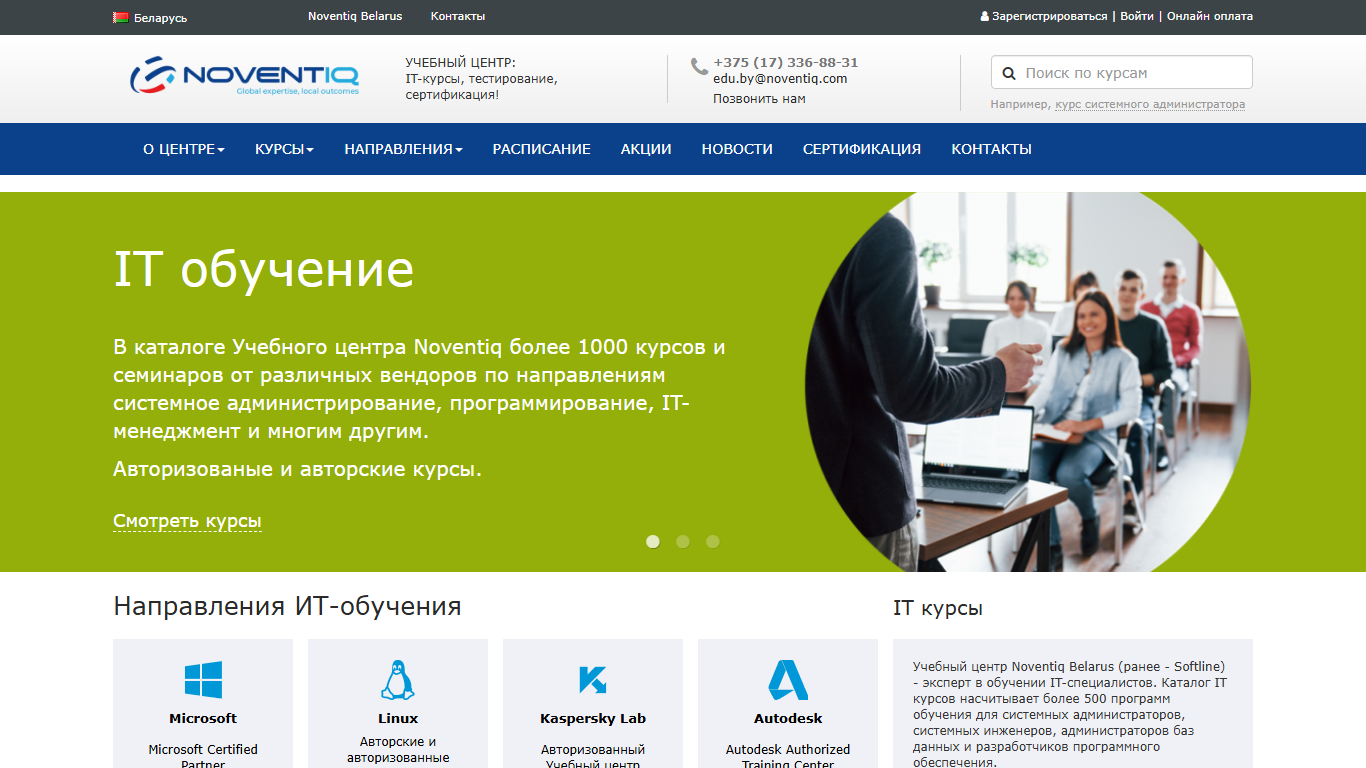Click the Microsoft Windows logo icon
The width and height of the screenshot is (1366, 768).
pos(203,680)
